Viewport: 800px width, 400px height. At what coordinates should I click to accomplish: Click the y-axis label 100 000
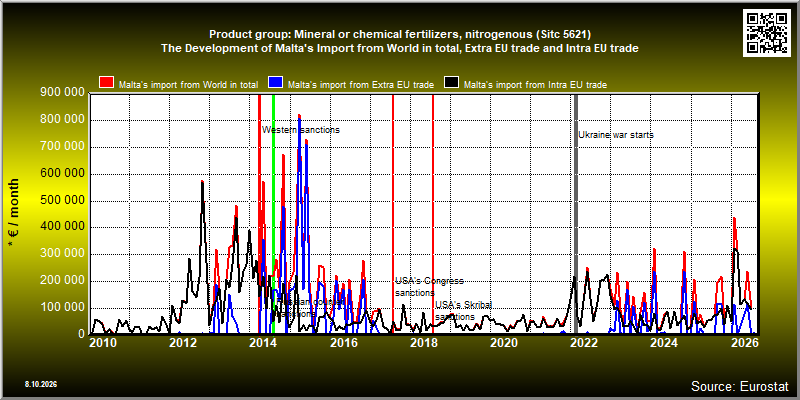[x=61, y=308]
